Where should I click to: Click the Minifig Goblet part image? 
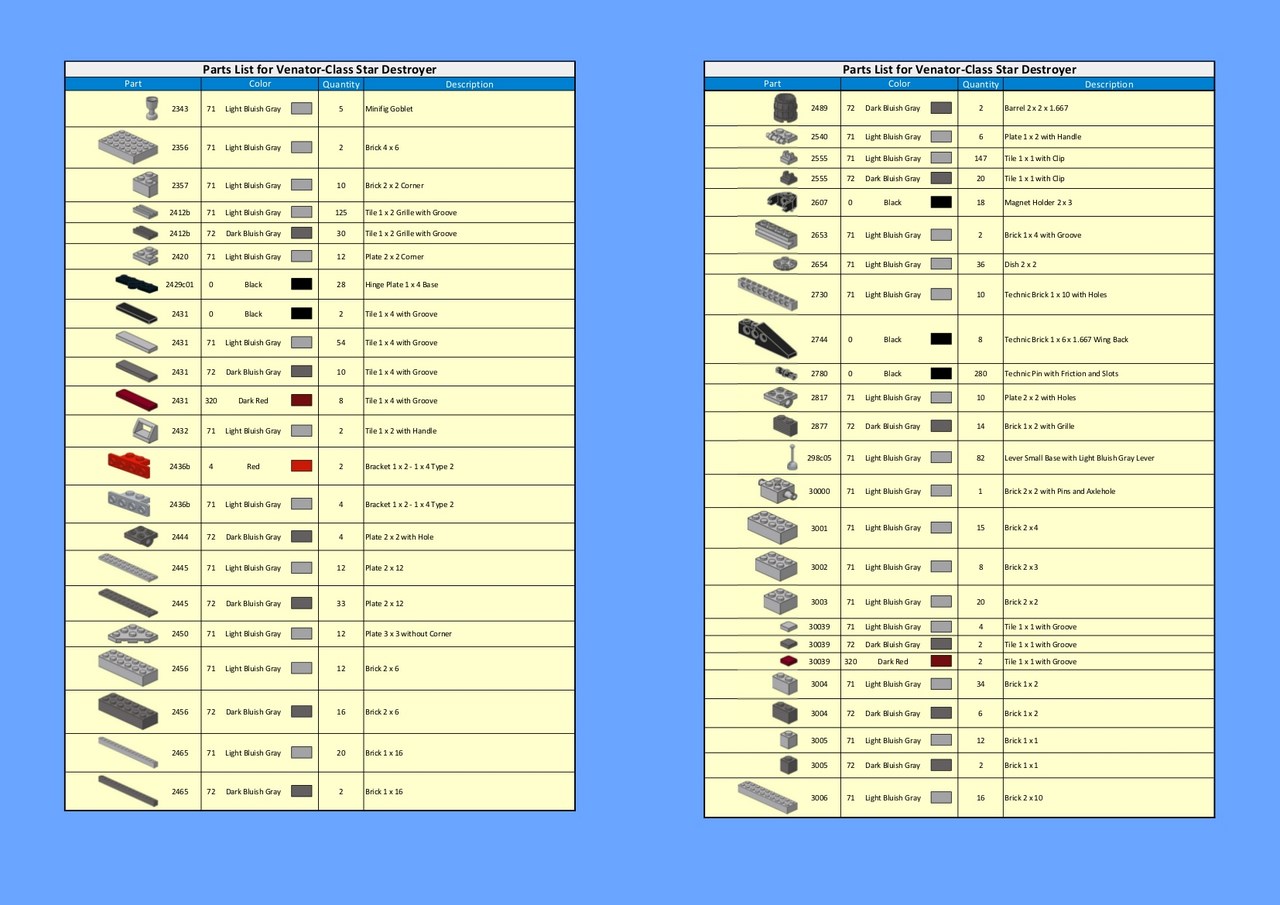(x=152, y=107)
